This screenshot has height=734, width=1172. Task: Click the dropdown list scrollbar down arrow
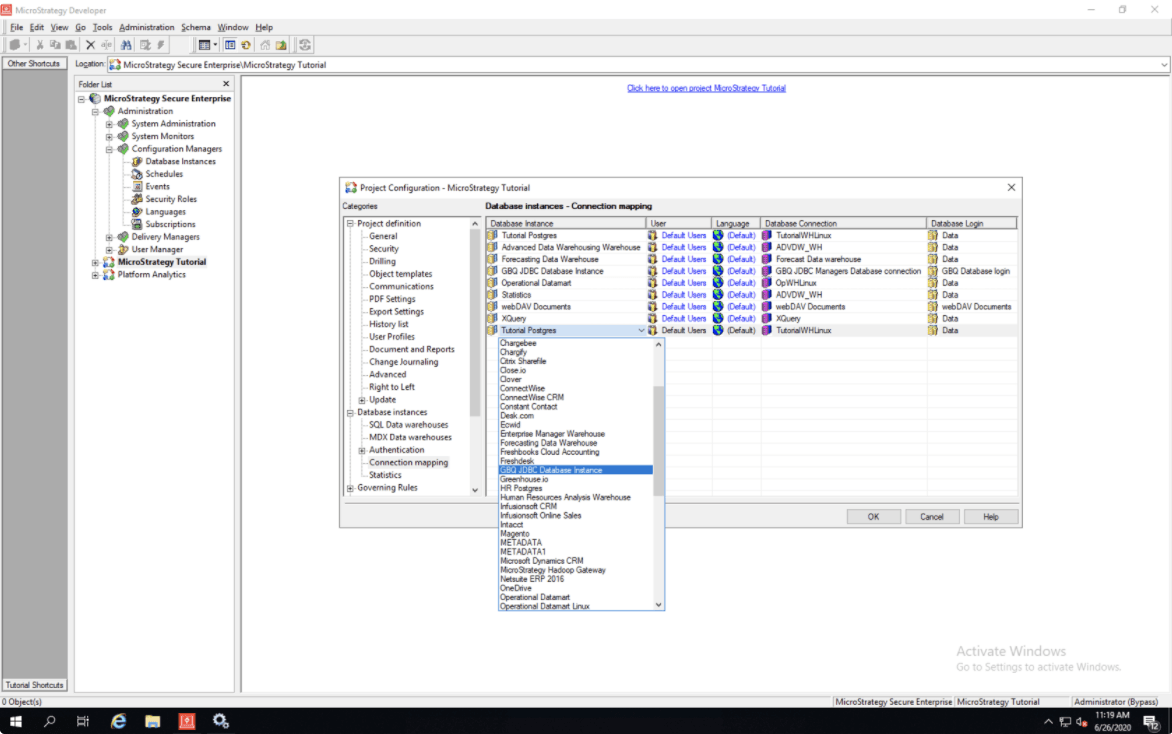pos(658,605)
